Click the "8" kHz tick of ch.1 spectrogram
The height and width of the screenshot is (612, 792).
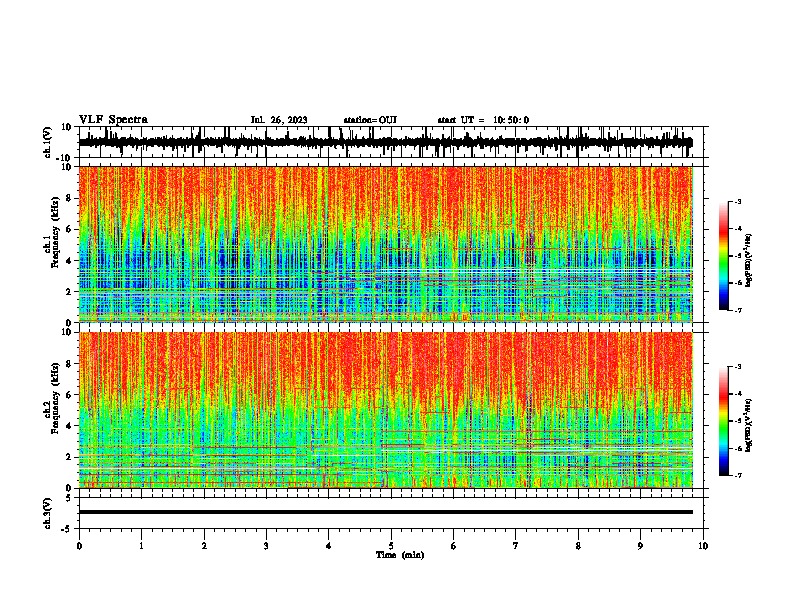click(70, 198)
